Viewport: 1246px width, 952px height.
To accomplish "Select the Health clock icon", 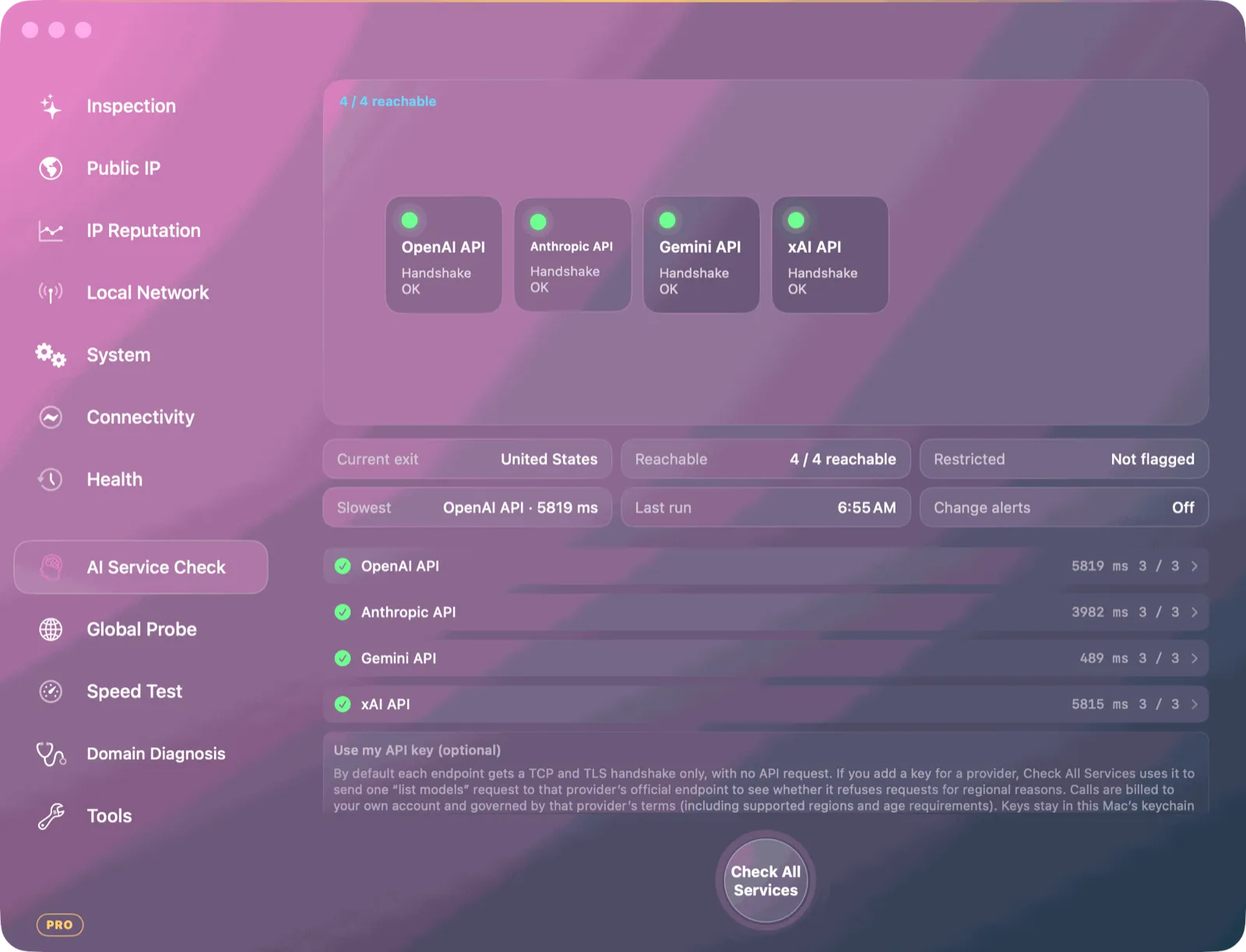I will [x=51, y=480].
